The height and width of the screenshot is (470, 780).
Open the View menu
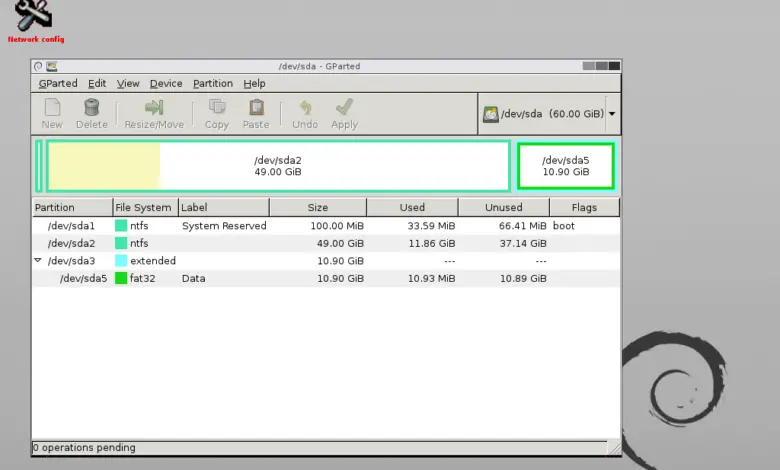coord(128,84)
